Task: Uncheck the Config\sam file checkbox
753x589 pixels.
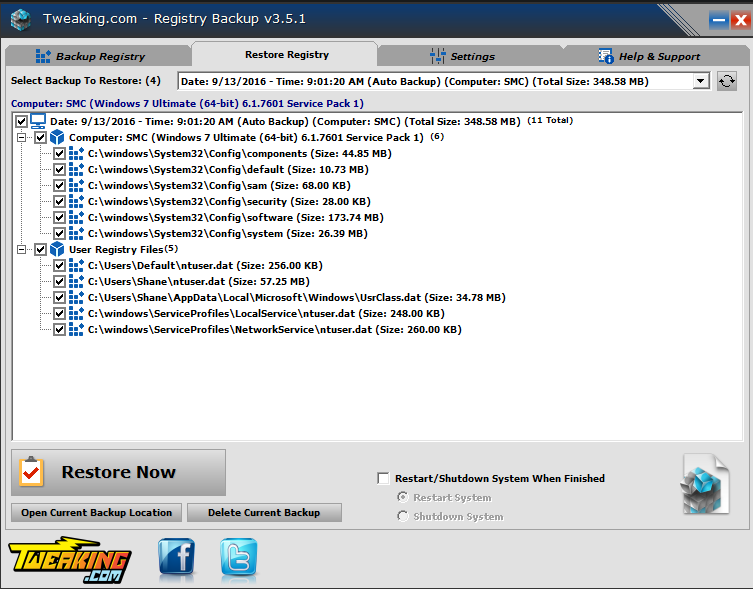Action: tap(59, 185)
